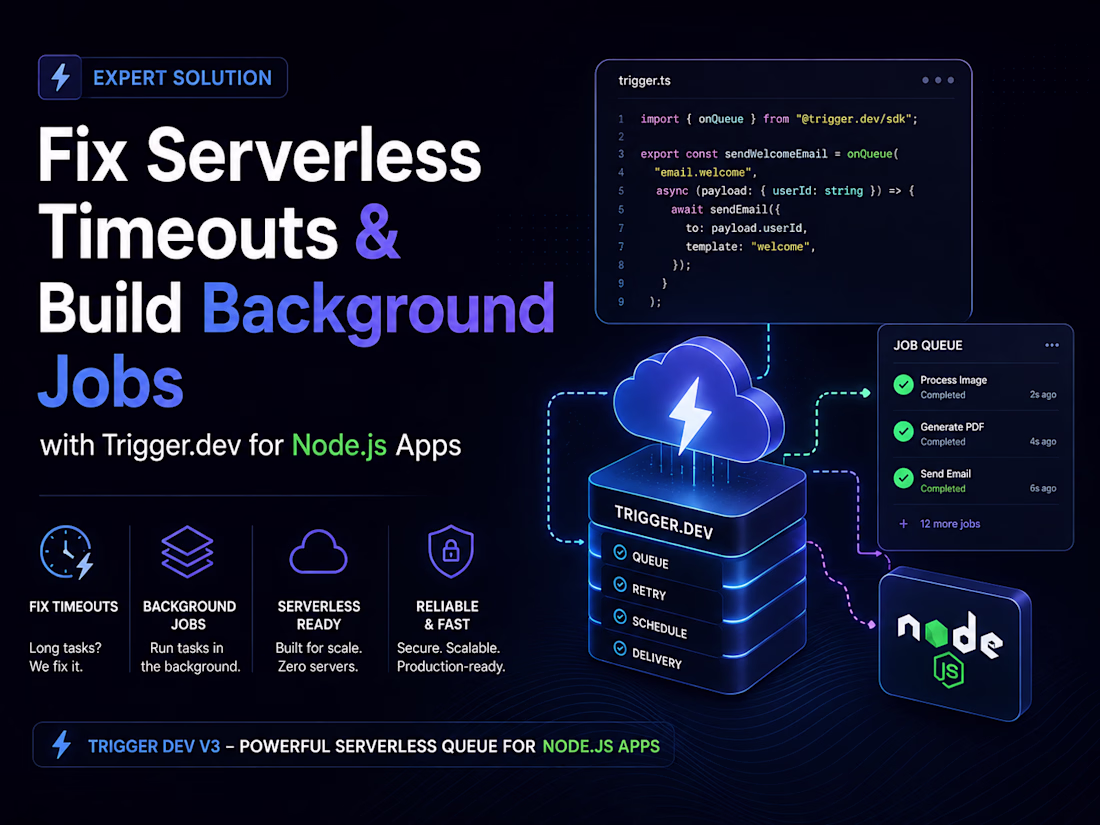Click the template: "welcome" code line
1100x825 pixels.
pos(750,247)
